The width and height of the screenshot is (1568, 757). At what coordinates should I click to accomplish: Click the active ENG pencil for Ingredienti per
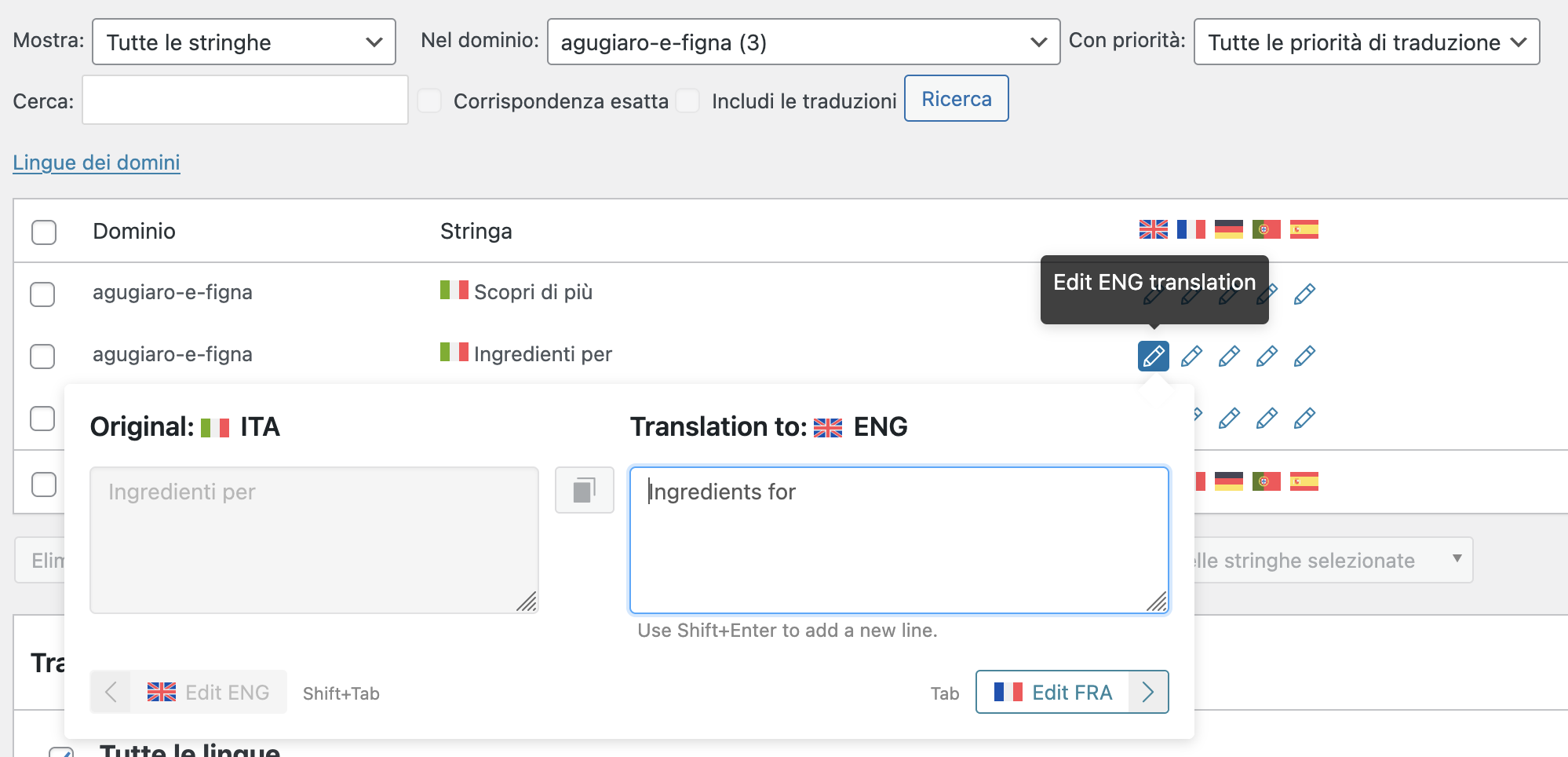point(1153,356)
